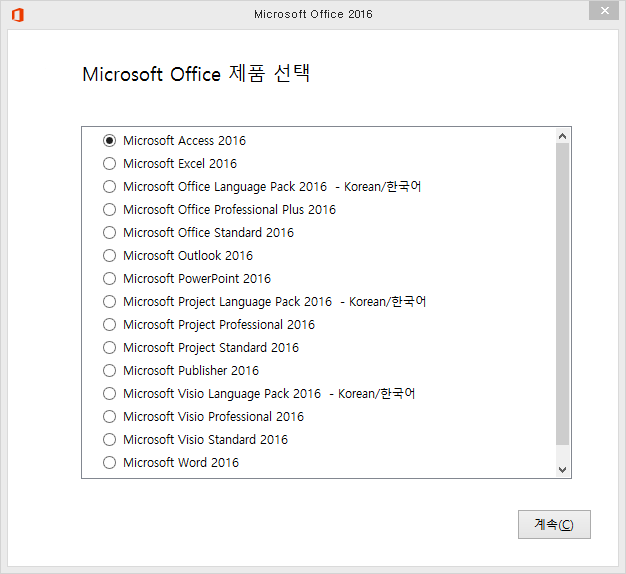
Task: Choose the Microsoft Excel 2016 radio option
Action: (109, 164)
